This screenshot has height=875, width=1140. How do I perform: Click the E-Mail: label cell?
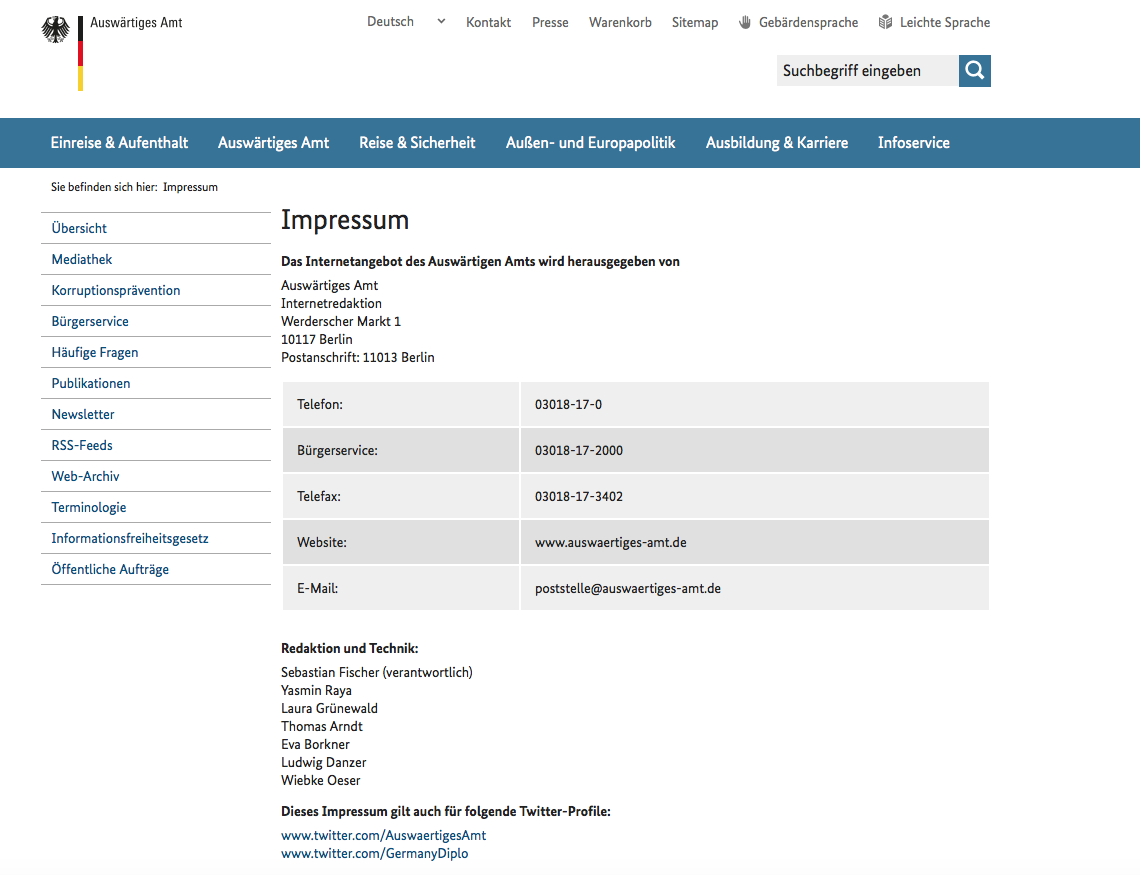click(x=401, y=588)
